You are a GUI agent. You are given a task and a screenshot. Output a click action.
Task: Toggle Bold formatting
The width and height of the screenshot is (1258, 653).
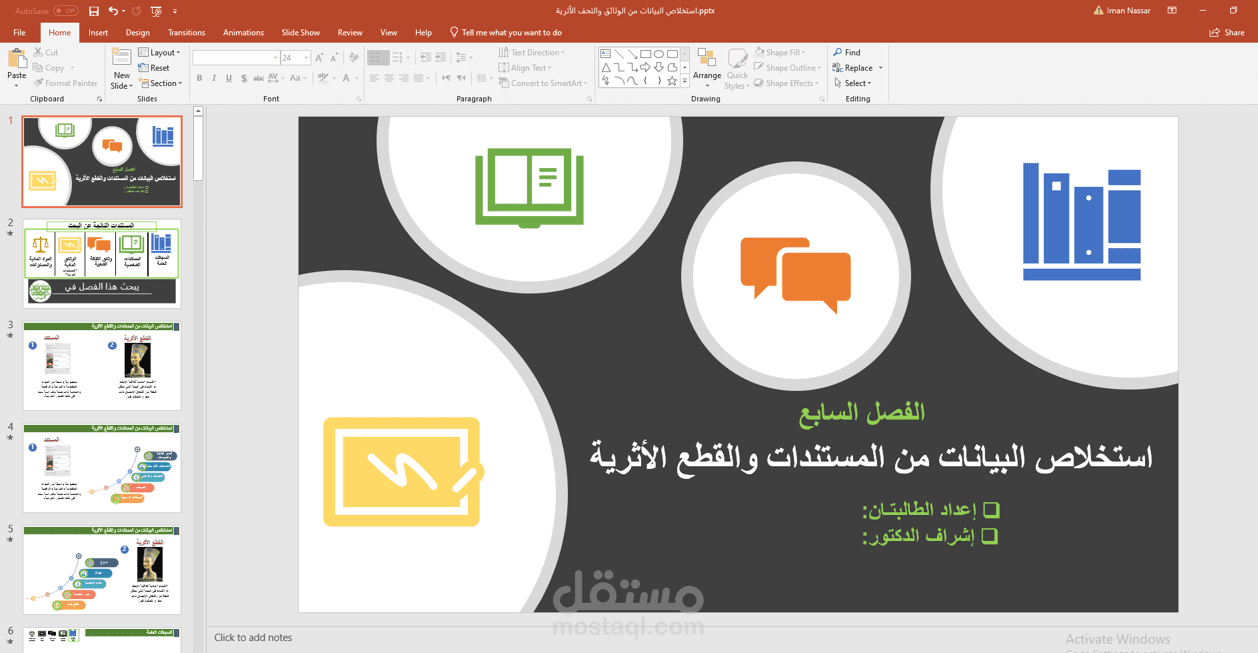coord(199,78)
